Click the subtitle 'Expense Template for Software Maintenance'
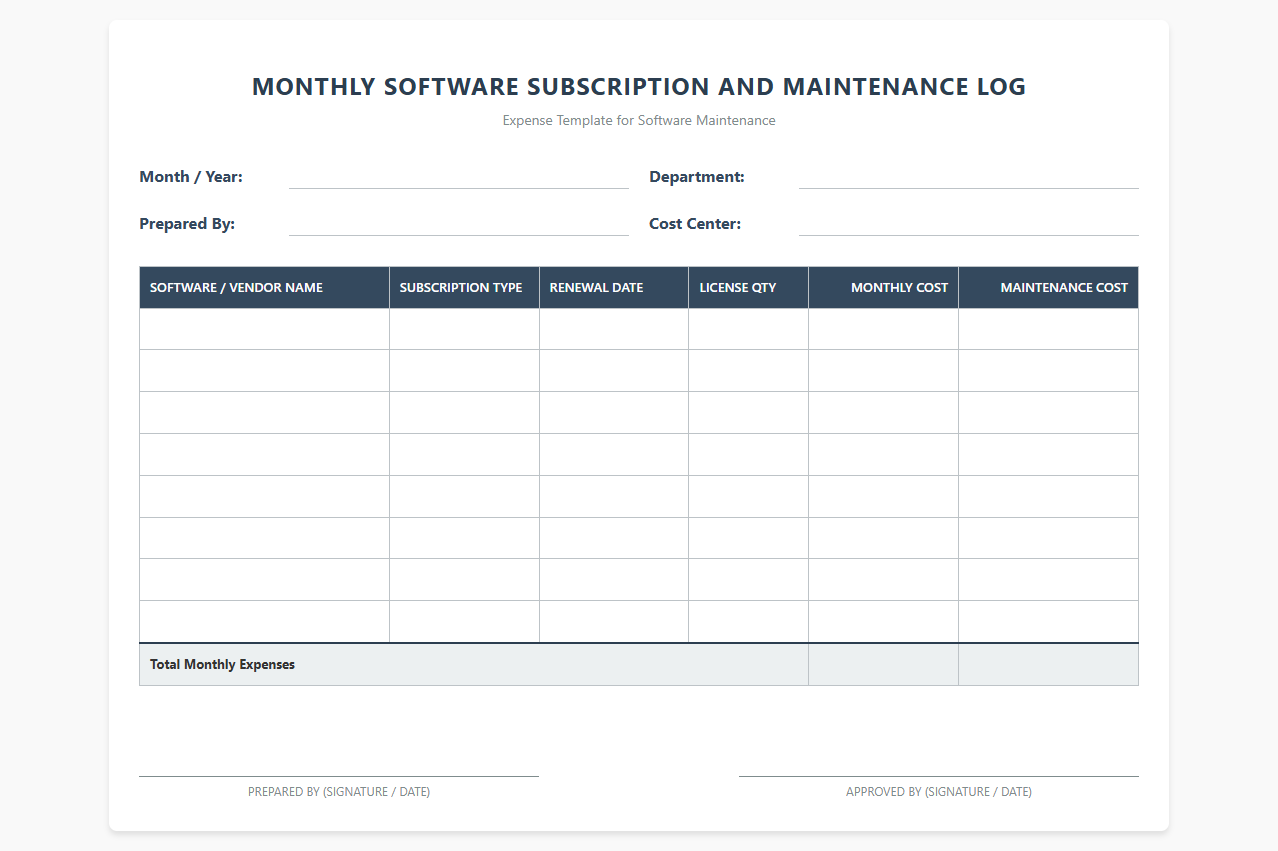The width and height of the screenshot is (1278, 851). (x=639, y=120)
